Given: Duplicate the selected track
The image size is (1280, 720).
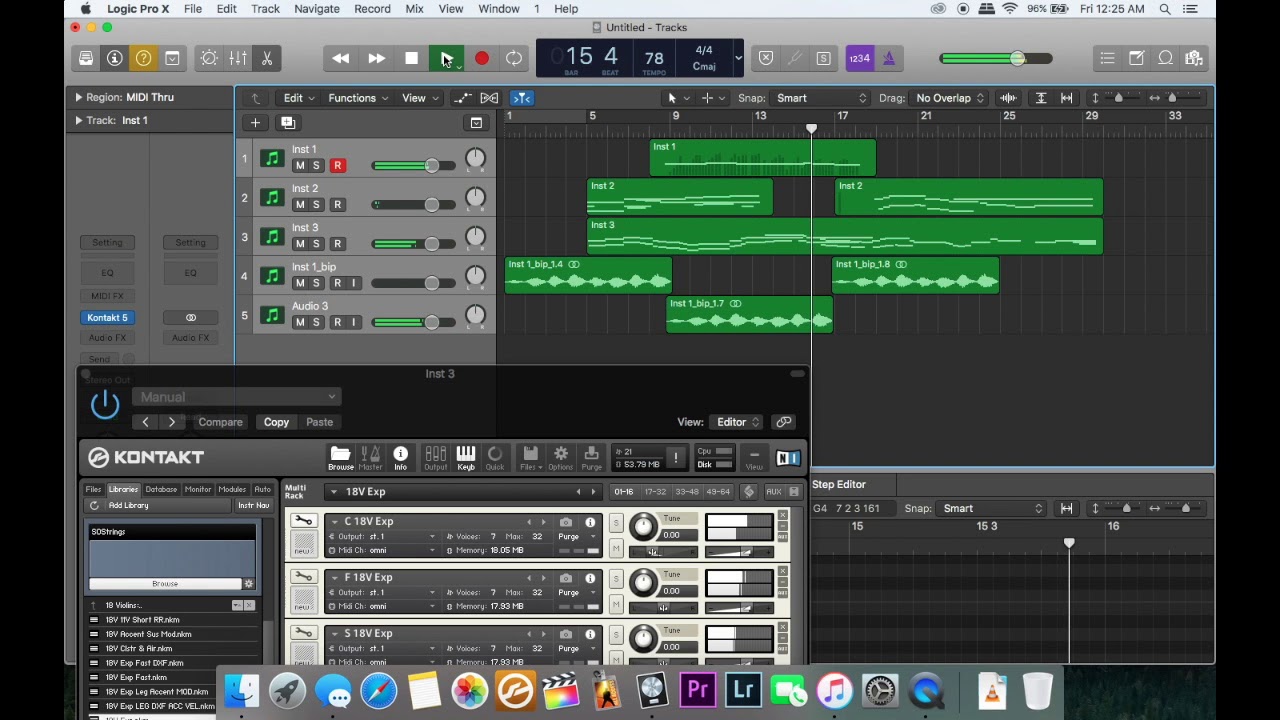Looking at the screenshot, I should click(288, 122).
